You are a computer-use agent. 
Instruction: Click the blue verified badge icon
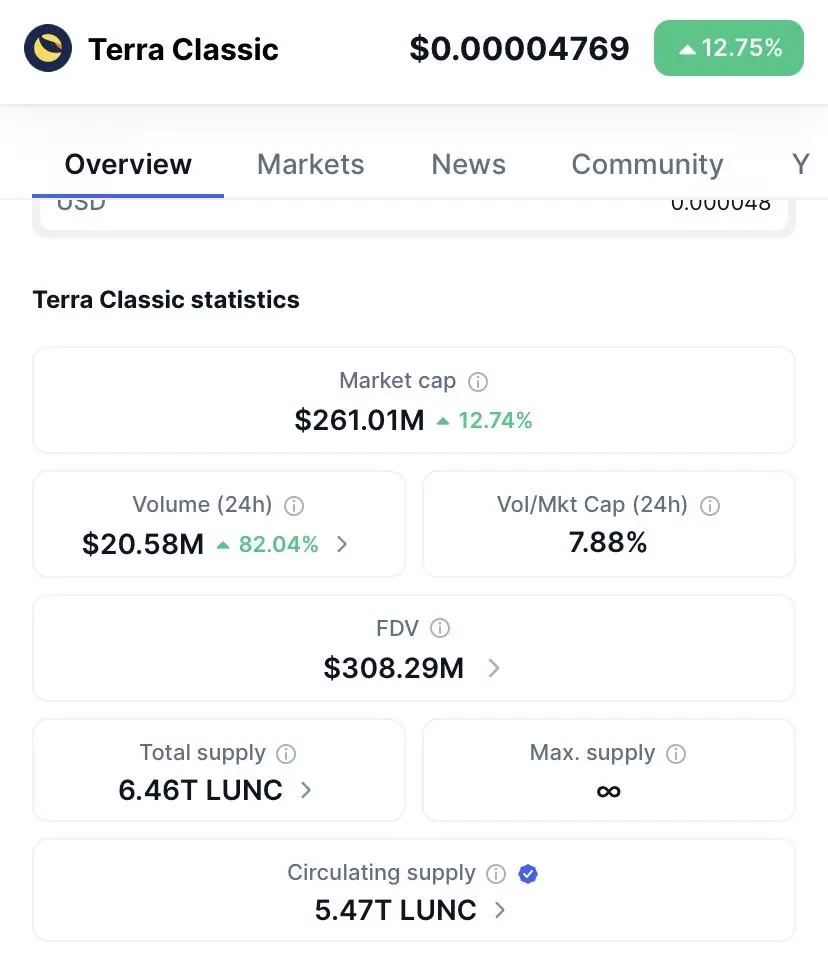coord(529,873)
